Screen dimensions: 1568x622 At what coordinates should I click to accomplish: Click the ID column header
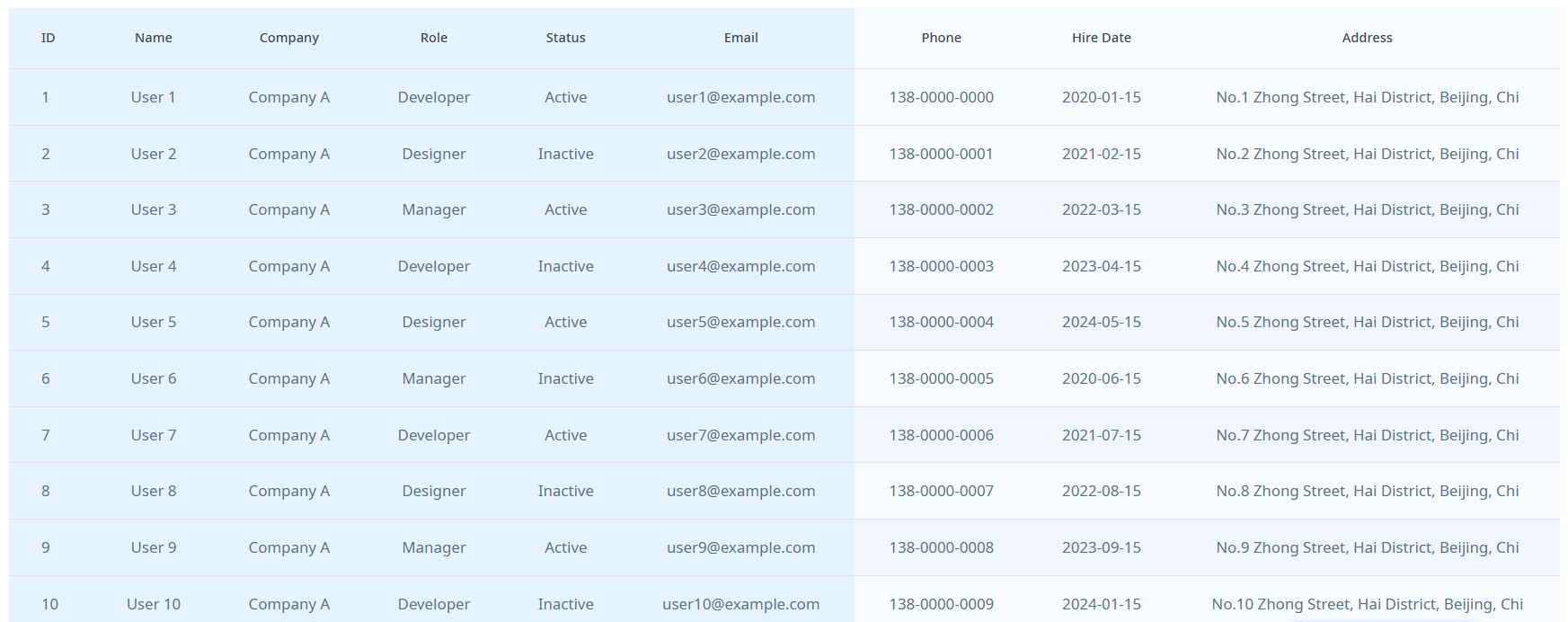coord(48,38)
